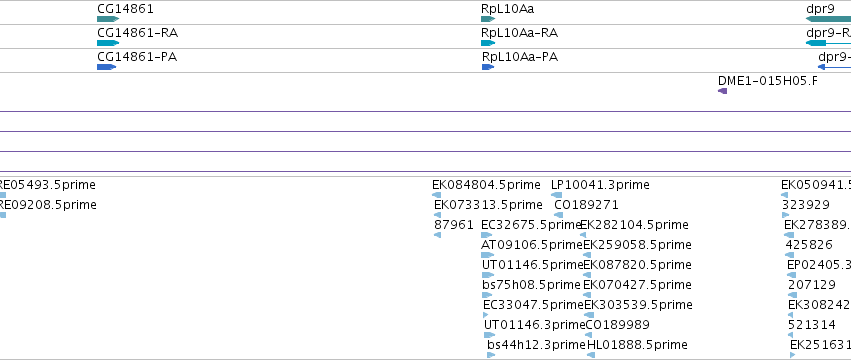
Task: Open the CG14861-PA label
Action: [x=137, y=57]
